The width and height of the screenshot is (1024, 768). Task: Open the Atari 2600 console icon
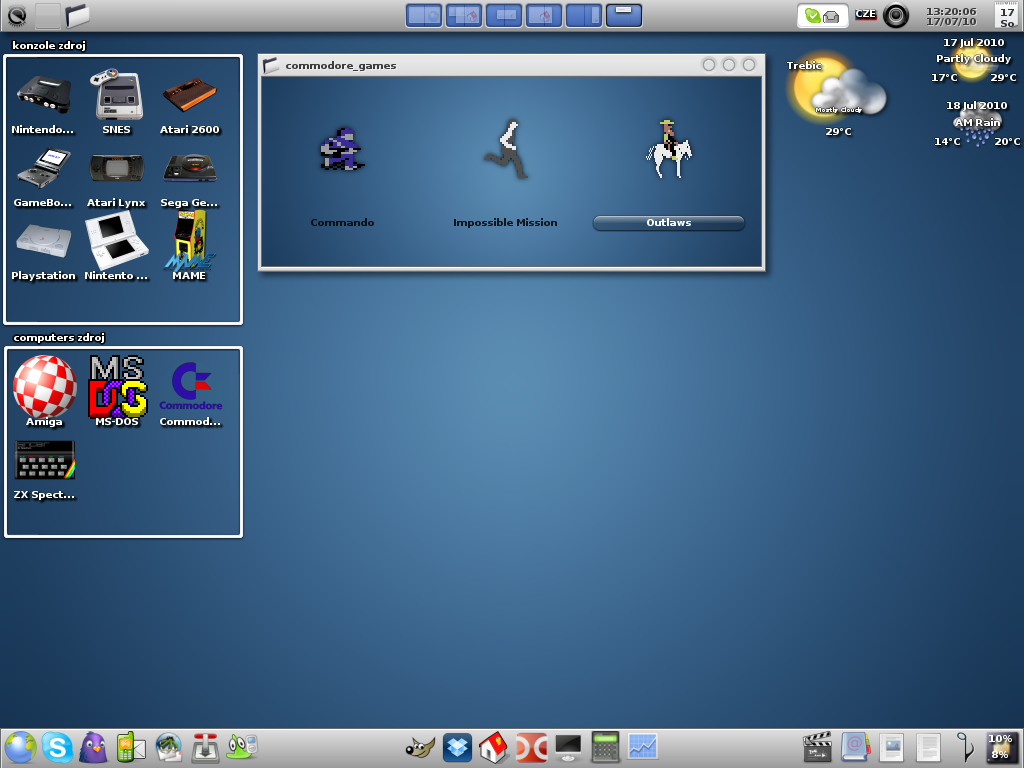point(189,96)
